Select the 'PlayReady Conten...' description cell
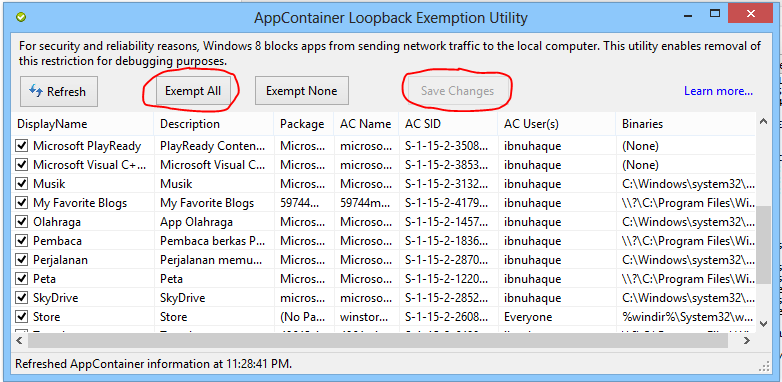 click(213, 146)
